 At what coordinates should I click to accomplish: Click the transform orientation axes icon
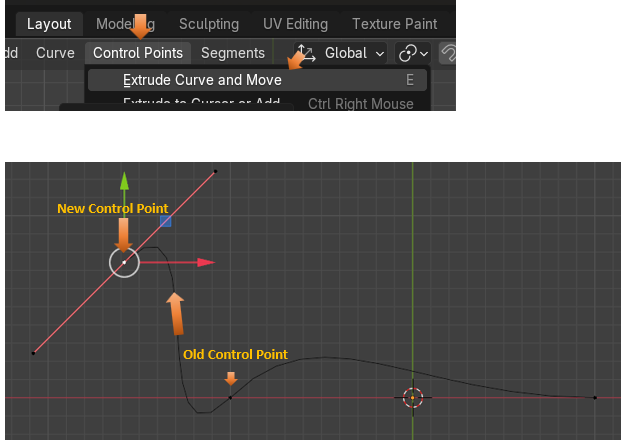(x=306, y=53)
